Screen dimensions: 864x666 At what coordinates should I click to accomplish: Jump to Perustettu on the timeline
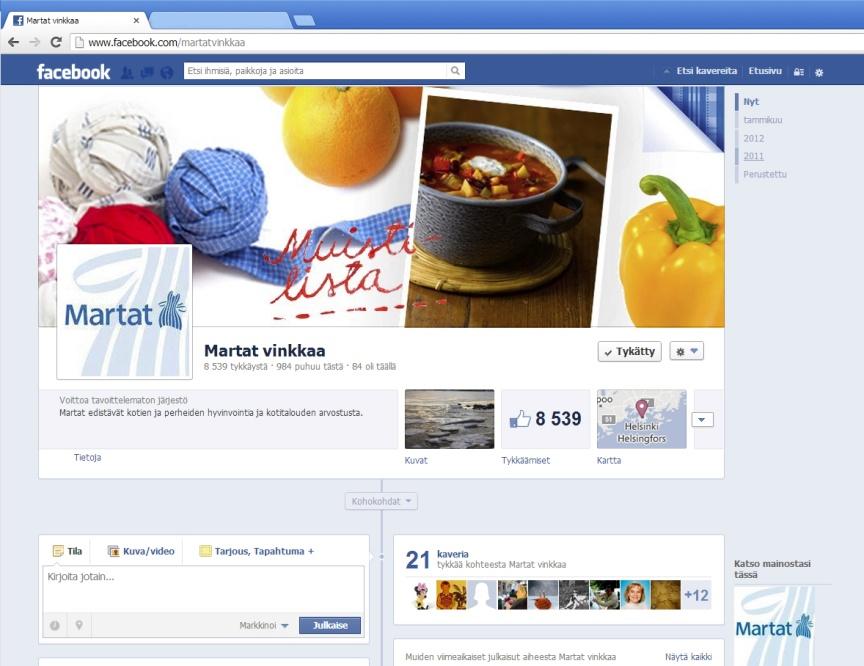point(765,174)
